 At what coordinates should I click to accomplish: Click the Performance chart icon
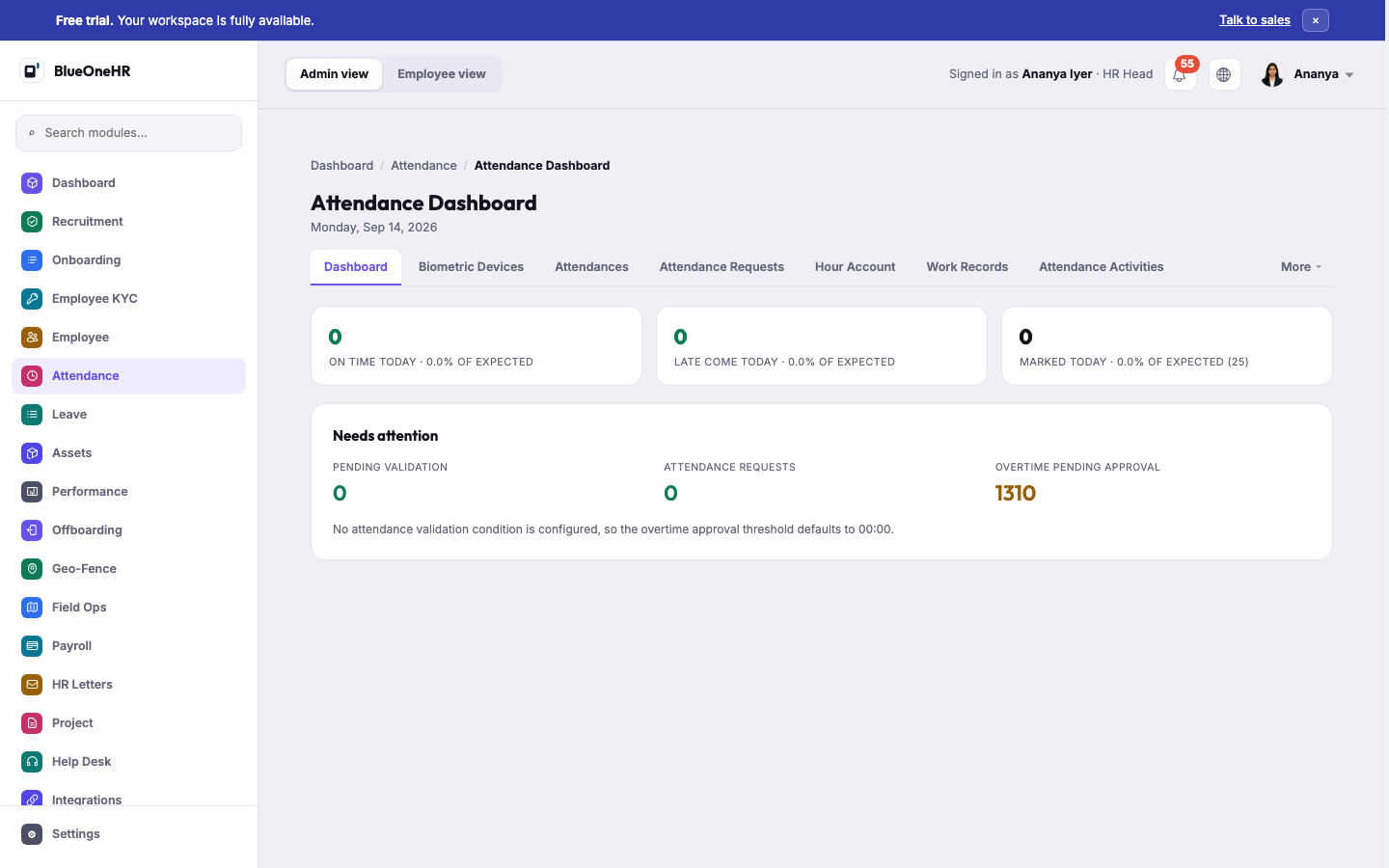32,491
